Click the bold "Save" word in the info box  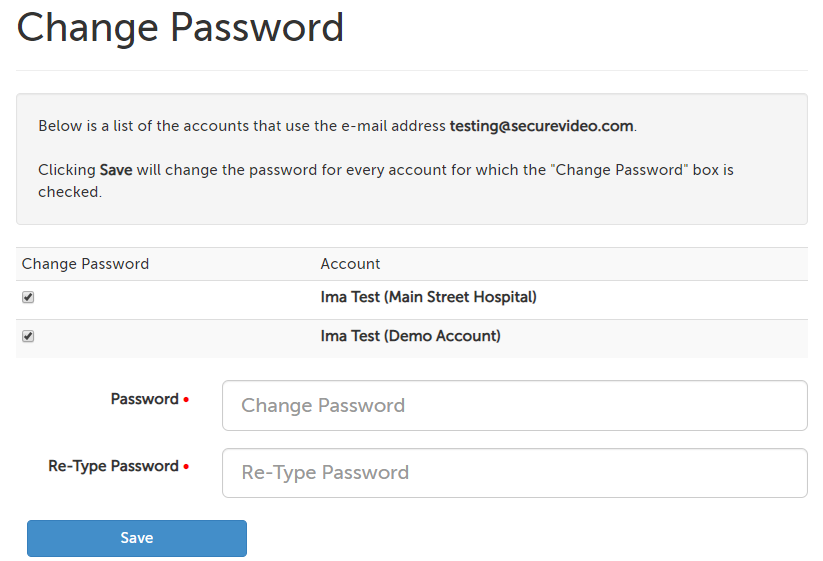pos(116,170)
